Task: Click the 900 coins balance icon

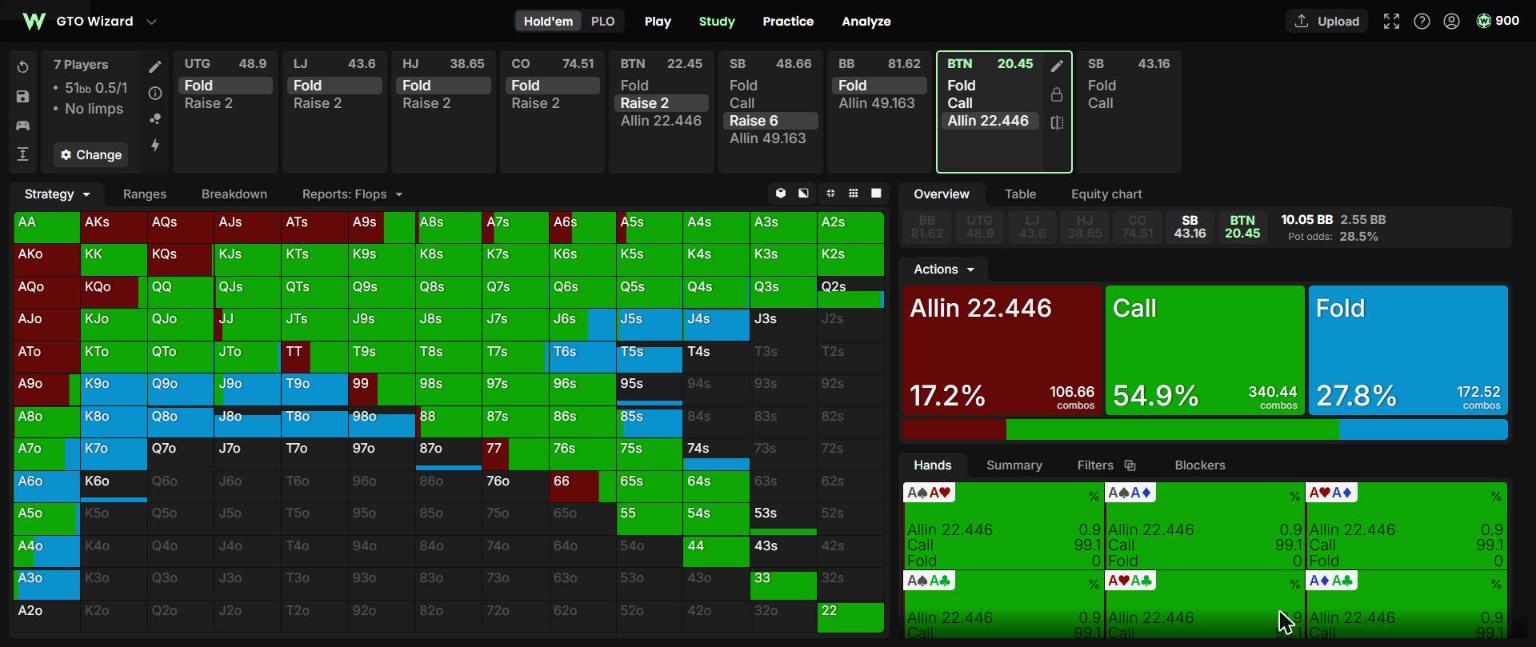Action: coord(1484,21)
